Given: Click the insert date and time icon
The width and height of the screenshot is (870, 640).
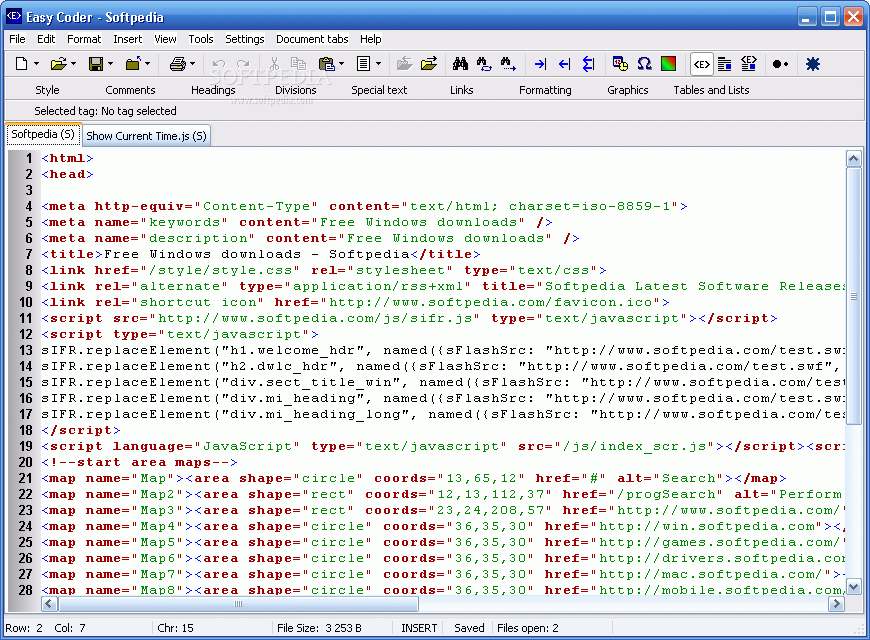Looking at the screenshot, I should (620, 64).
